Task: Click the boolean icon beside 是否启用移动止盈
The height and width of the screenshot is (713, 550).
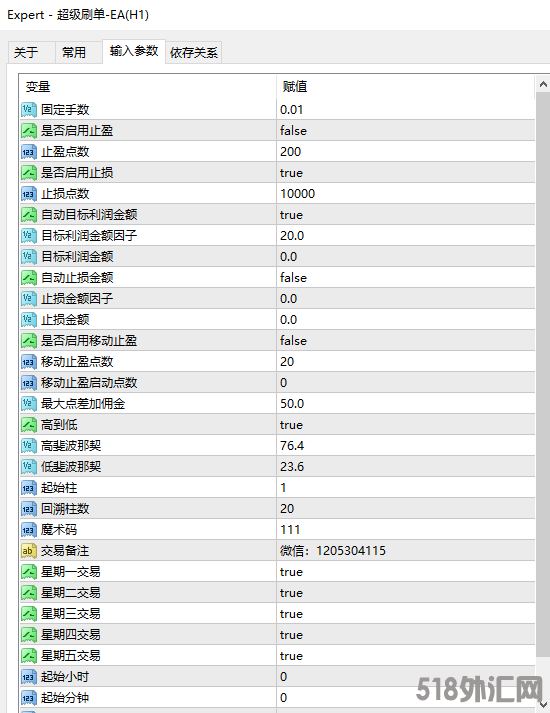Action: (29, 341)
